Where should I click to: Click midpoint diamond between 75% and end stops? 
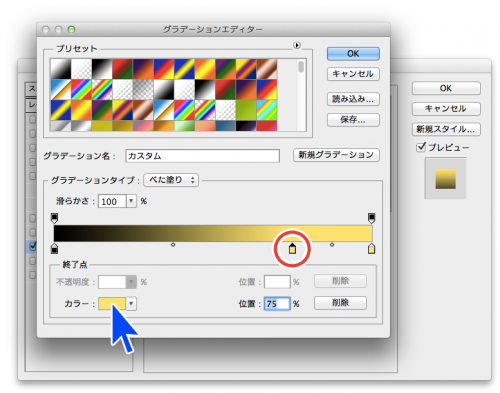point(332,245)
